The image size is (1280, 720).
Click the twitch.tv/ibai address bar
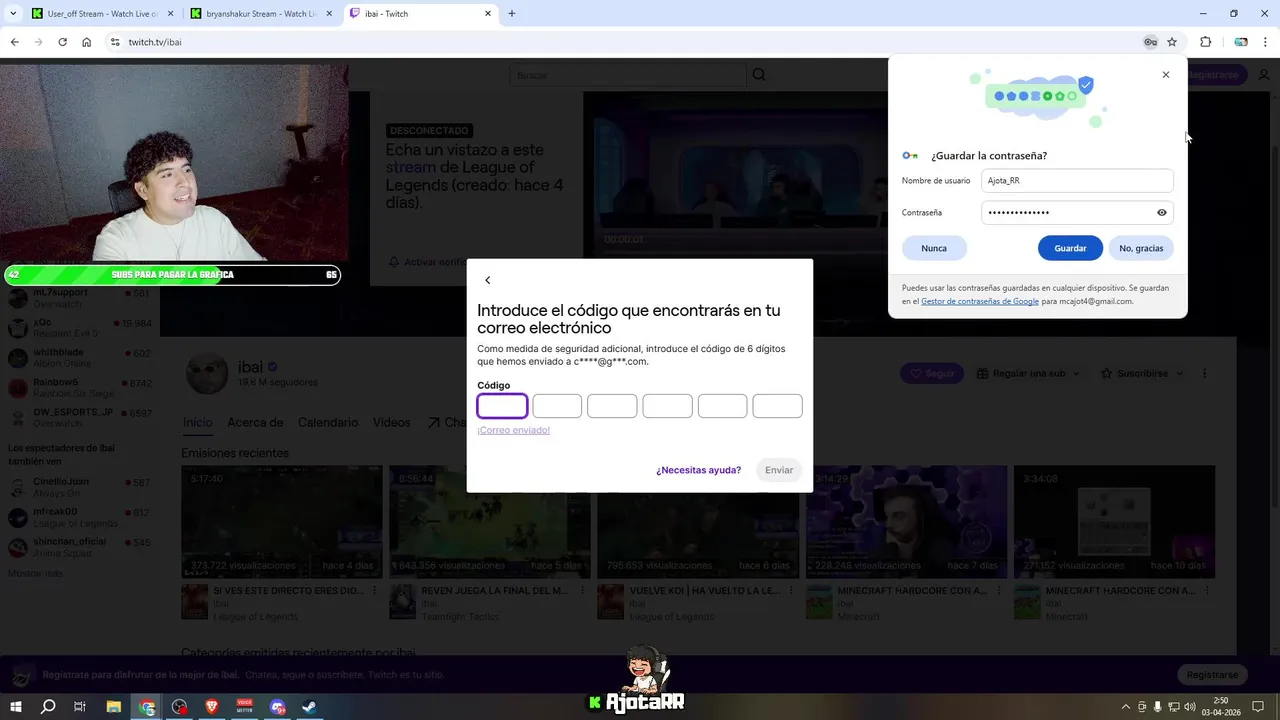(620, 42)
